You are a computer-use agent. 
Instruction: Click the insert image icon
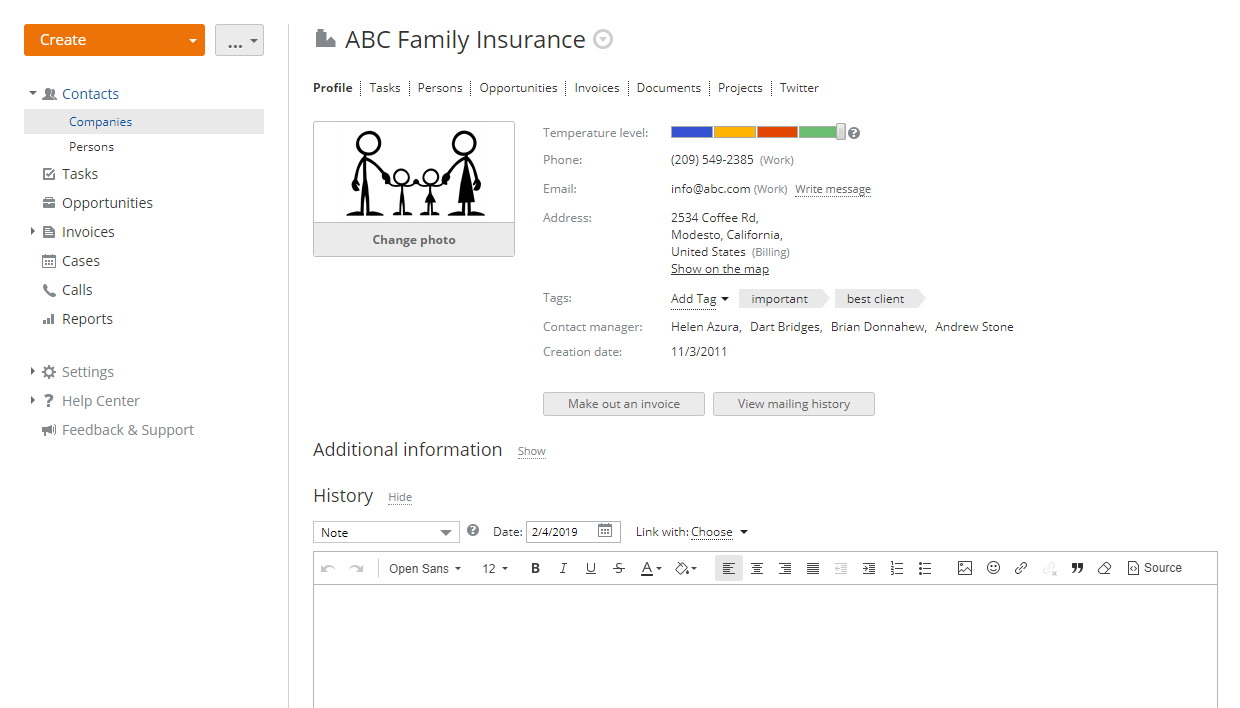[965, 568]
